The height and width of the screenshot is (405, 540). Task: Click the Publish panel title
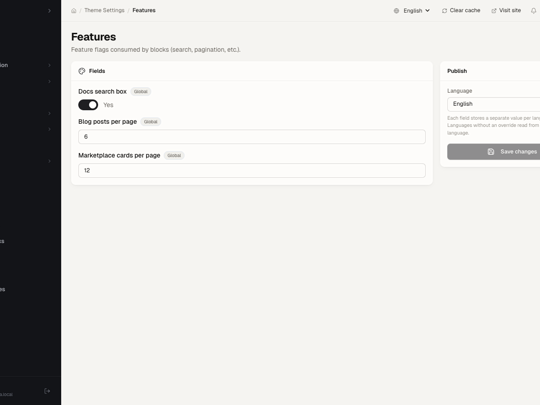point(457,71)
